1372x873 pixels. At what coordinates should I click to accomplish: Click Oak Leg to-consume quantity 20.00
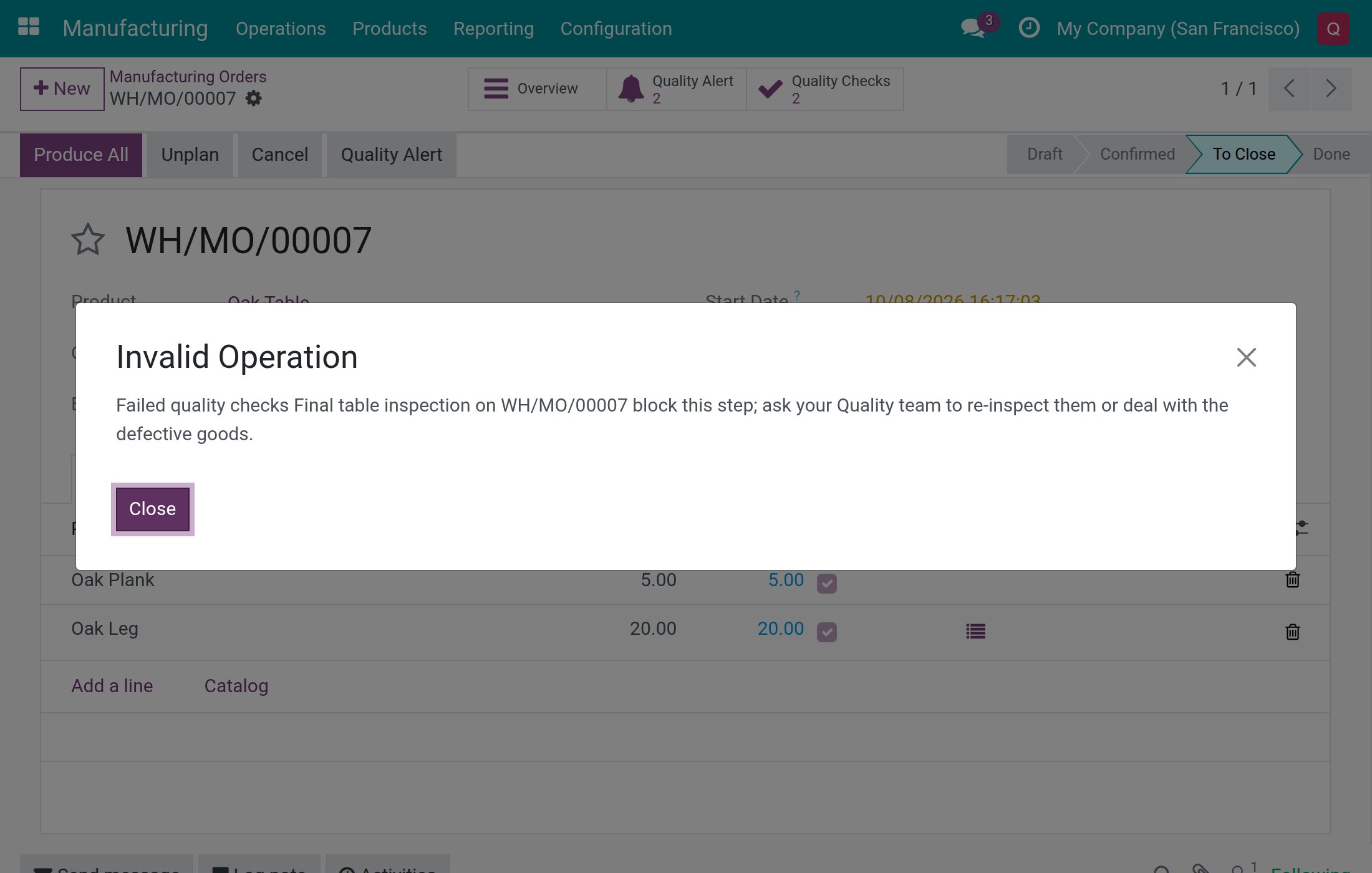coord(653,629)
